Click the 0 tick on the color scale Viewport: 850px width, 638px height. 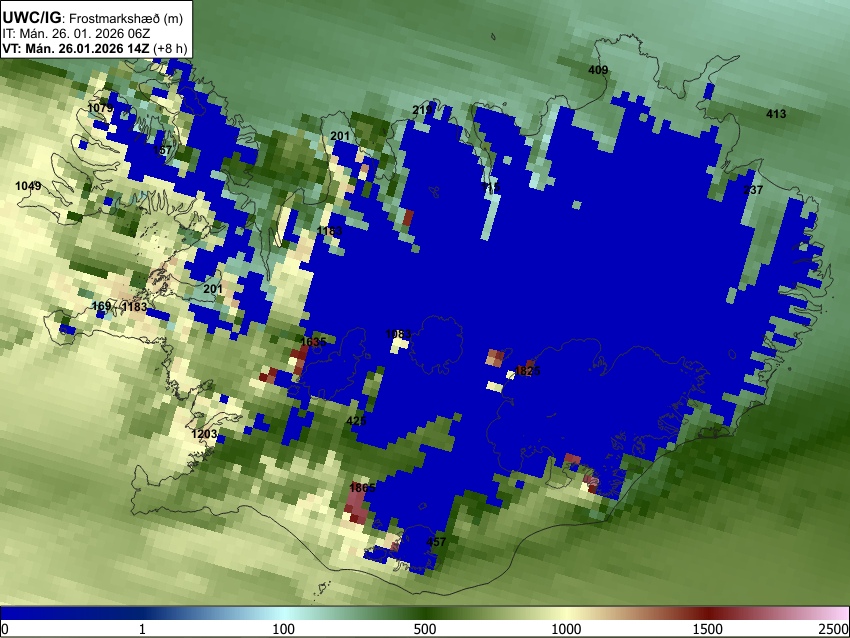click(5, 629)
